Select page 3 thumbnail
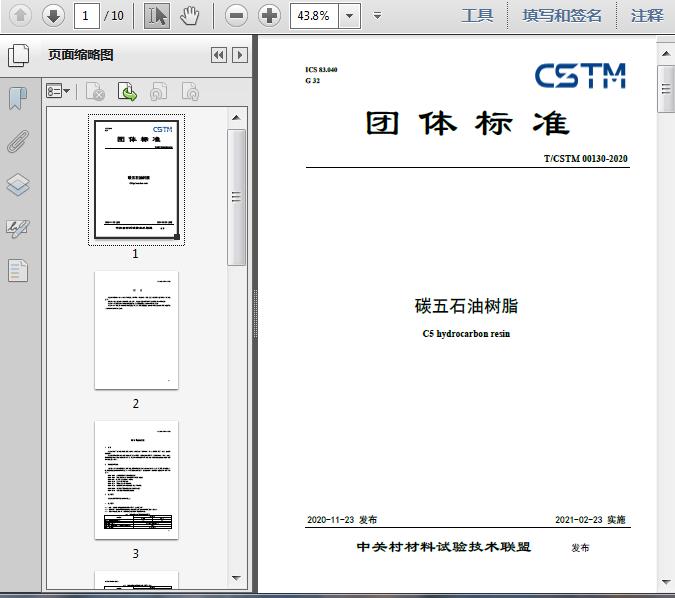675x598 pixels. tap(136, 480)
